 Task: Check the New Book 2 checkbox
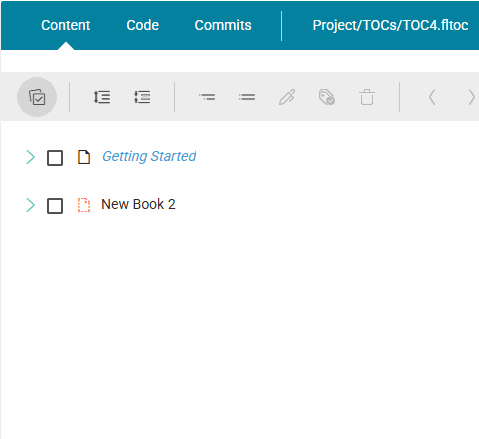pyautogui.click(x=55, y=206)
